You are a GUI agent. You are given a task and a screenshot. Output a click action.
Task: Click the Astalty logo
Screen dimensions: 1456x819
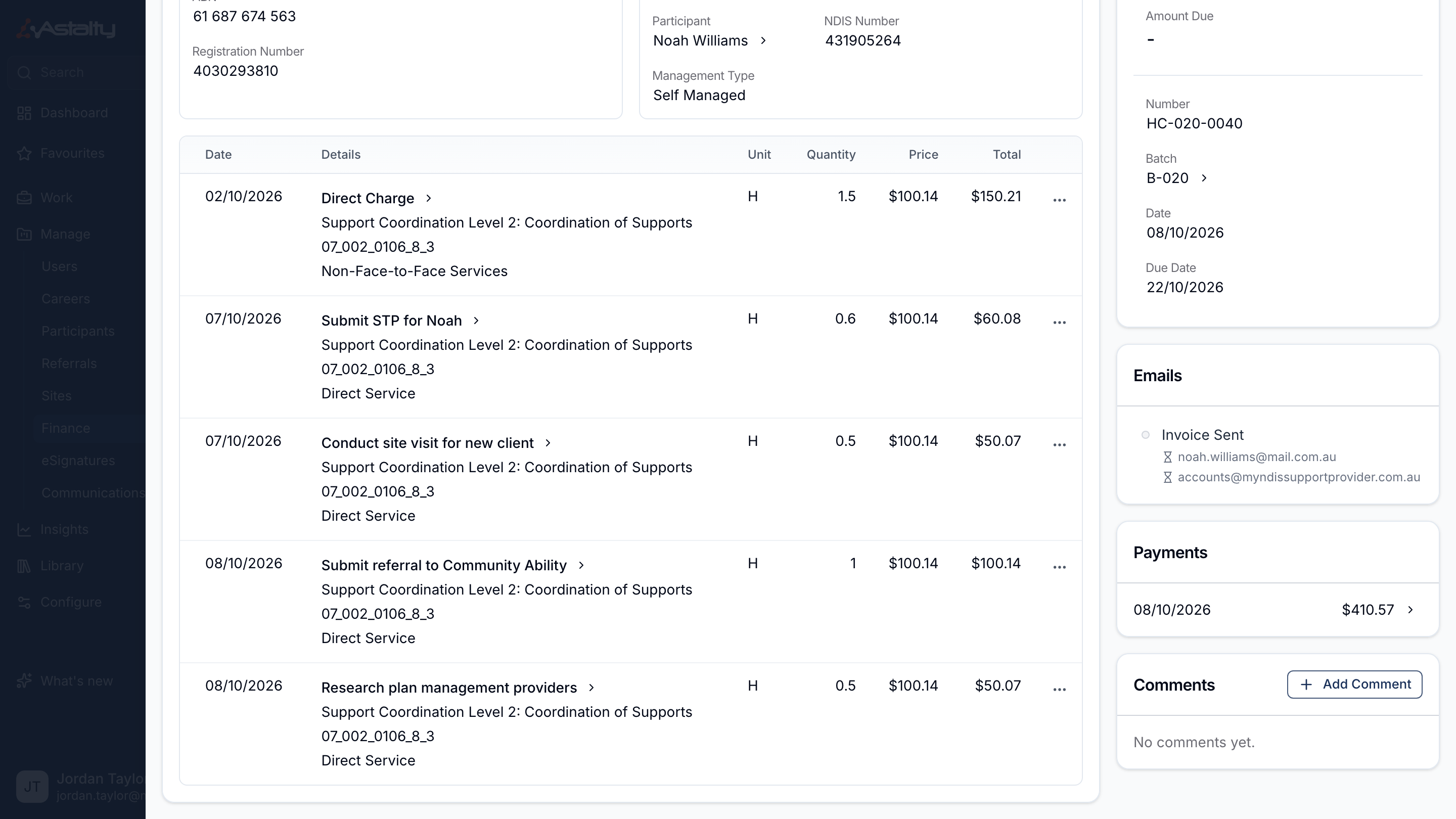66,28
